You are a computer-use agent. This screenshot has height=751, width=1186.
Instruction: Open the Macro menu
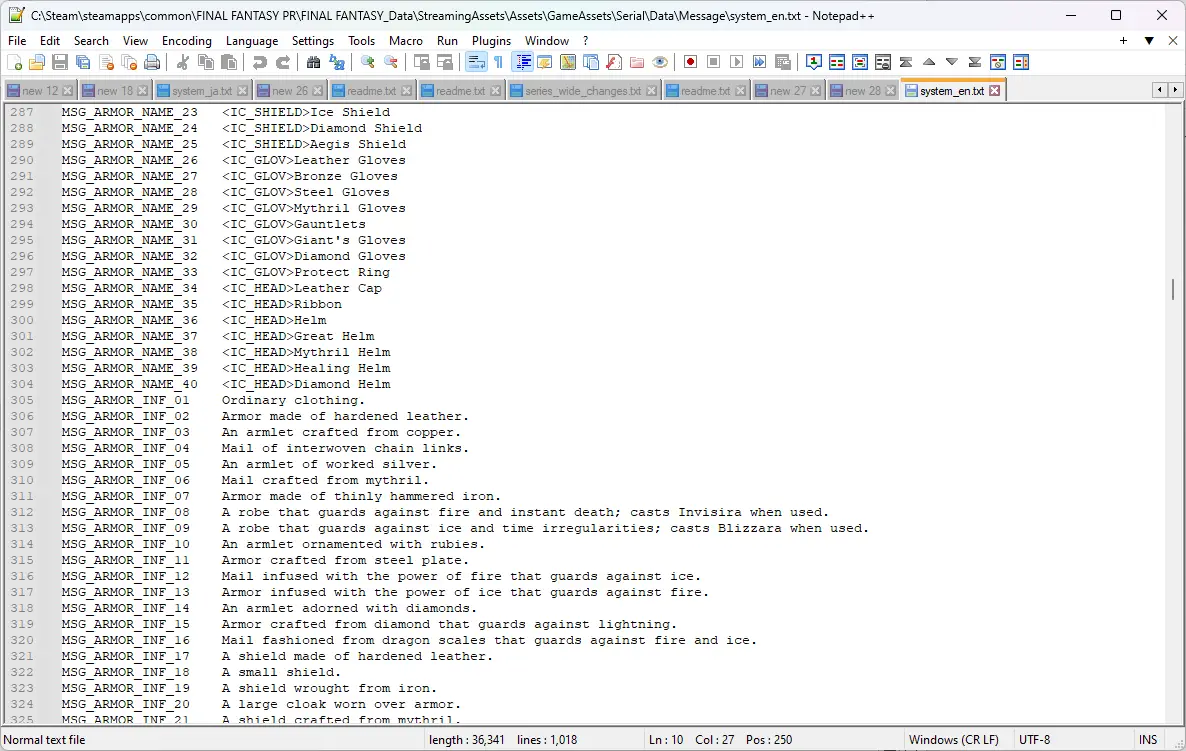405,41
